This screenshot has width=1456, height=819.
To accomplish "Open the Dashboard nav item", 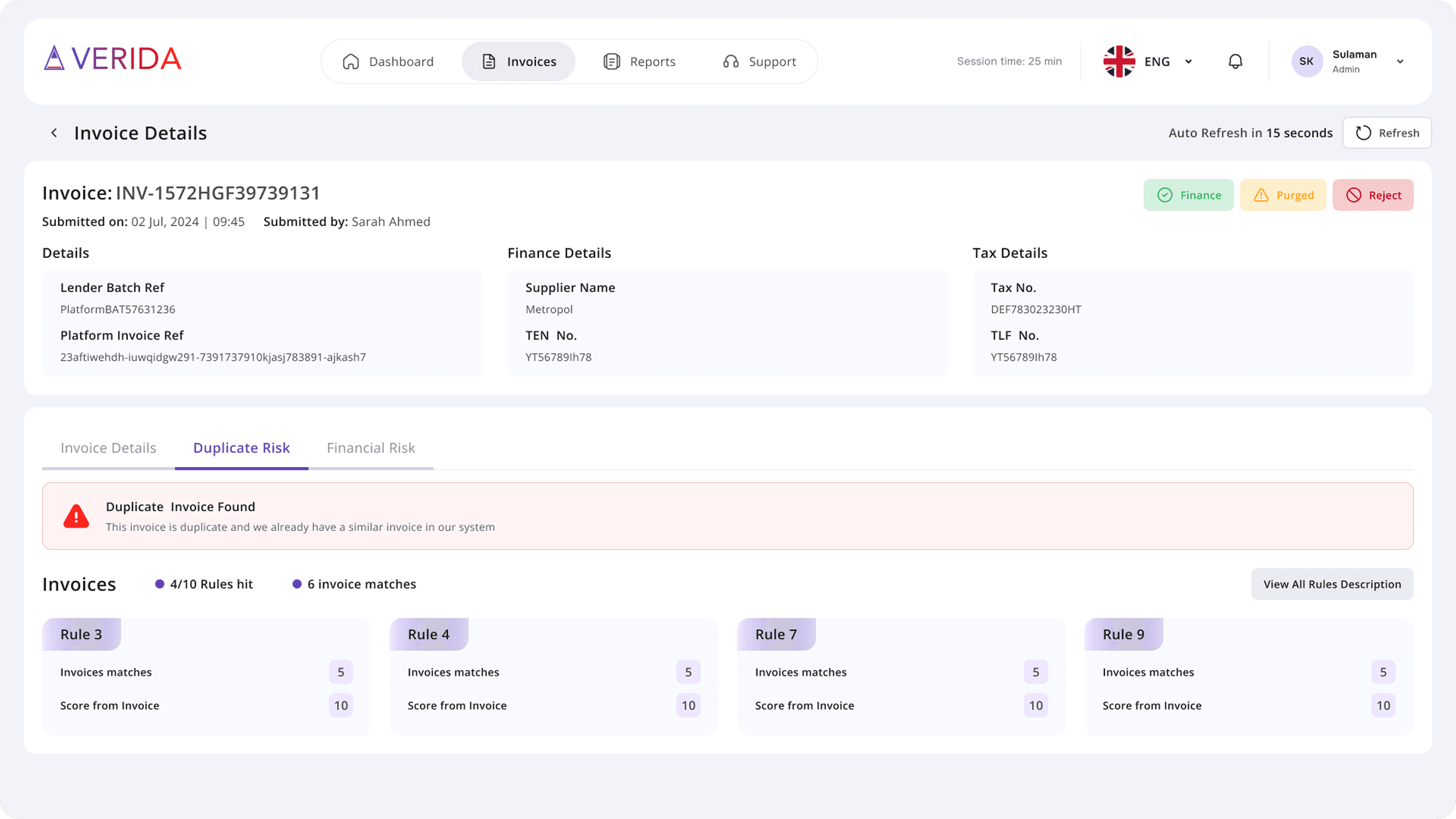I will point(388,62).
